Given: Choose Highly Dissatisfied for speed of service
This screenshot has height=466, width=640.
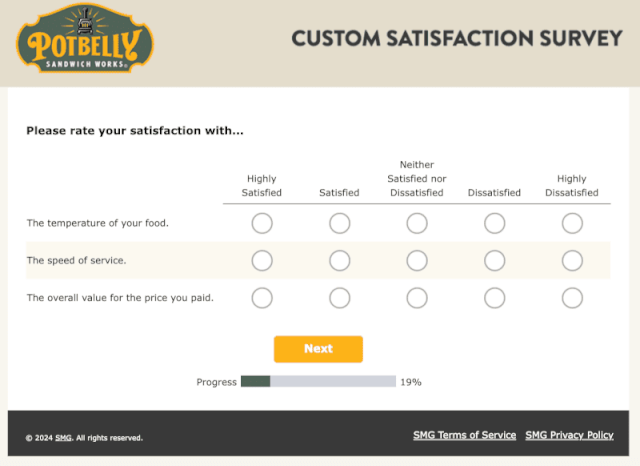Looking at the screenshot, I should (x=572, y=260).
